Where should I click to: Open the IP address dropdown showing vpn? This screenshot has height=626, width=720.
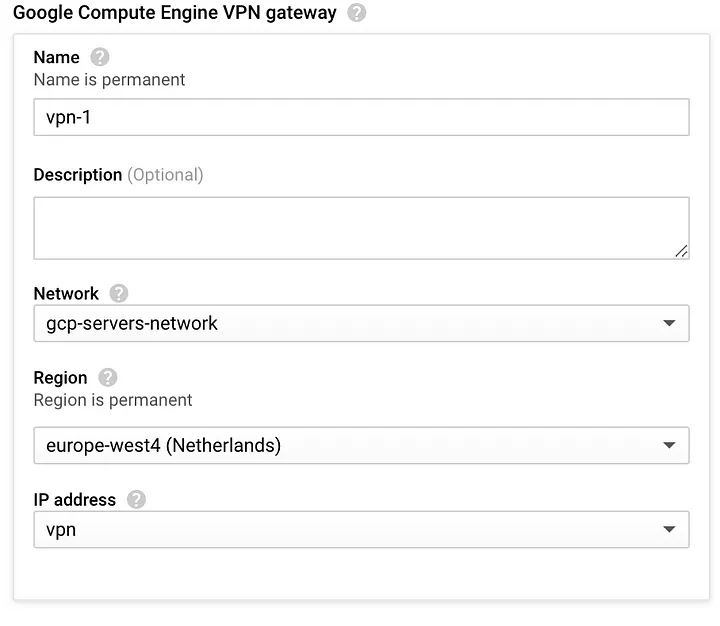tap(361, 530)
